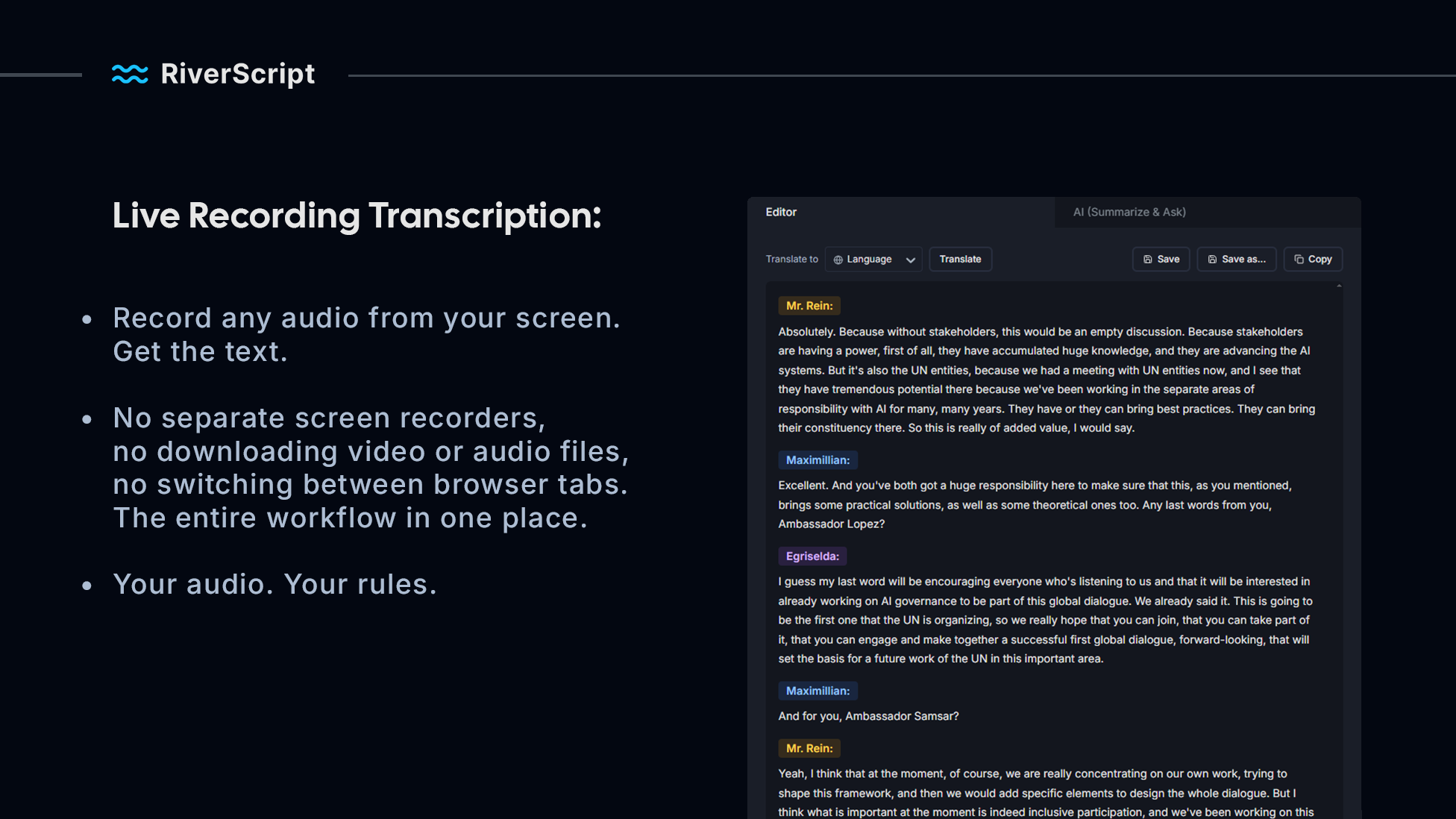Click the 'Live Recording Transcription:' heading
This screenshot has width=1456, height=819.
click(357, 216)
